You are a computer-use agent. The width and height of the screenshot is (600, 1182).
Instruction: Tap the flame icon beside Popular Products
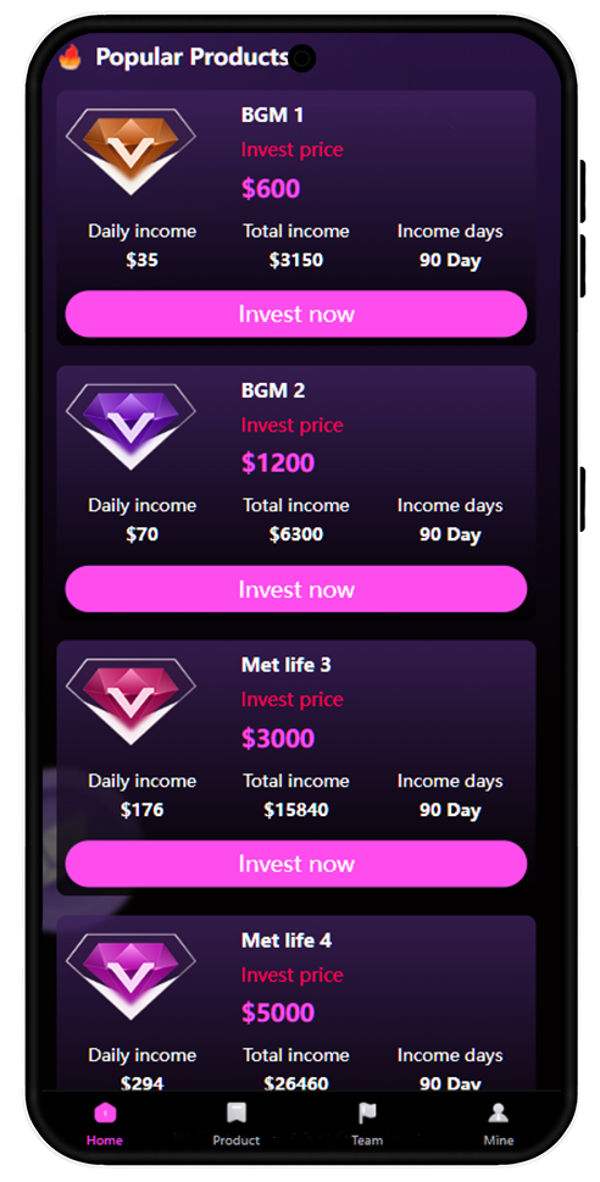(70, 57)
